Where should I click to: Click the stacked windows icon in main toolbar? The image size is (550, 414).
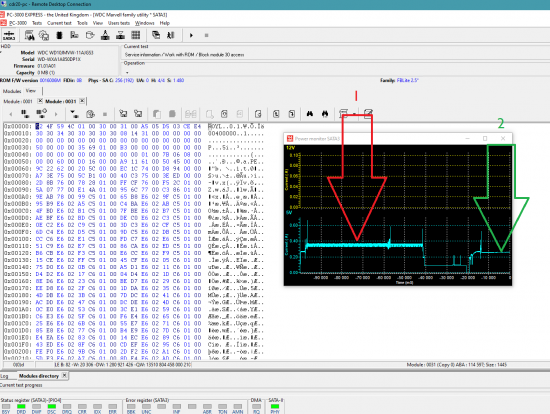pos(156,35)
